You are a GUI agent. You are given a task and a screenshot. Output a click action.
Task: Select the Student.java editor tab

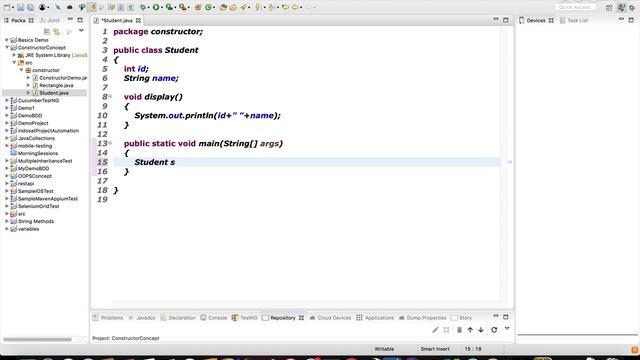(117, 20)
